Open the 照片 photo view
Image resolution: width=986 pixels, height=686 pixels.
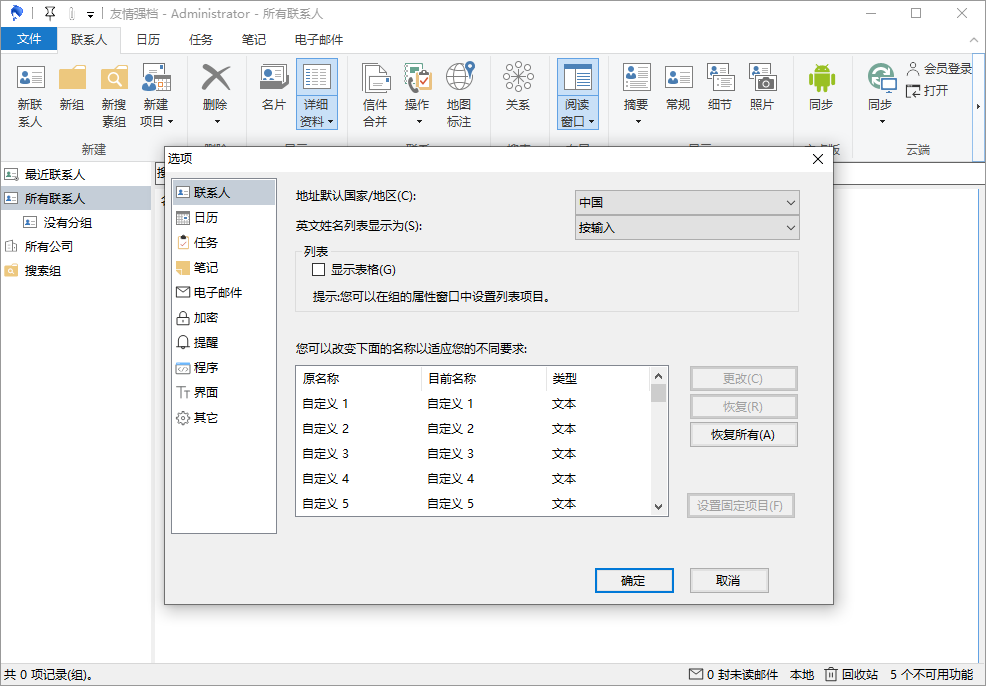(x=763, y=90)
